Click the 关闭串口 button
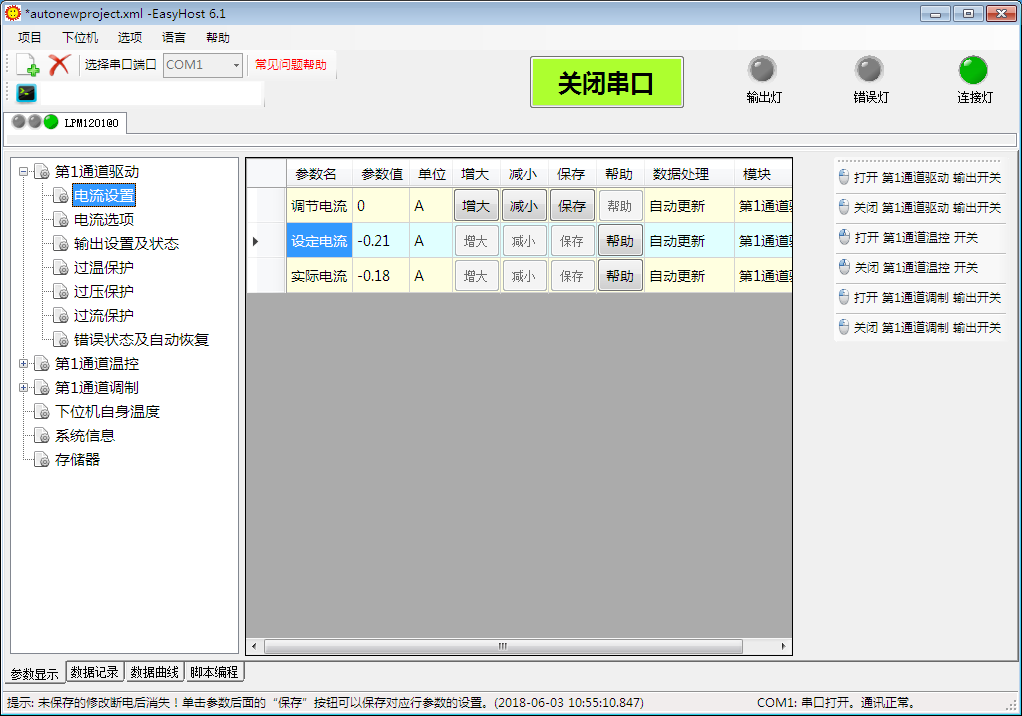Viewport: 1022px width, 716px height. [606, 83]
